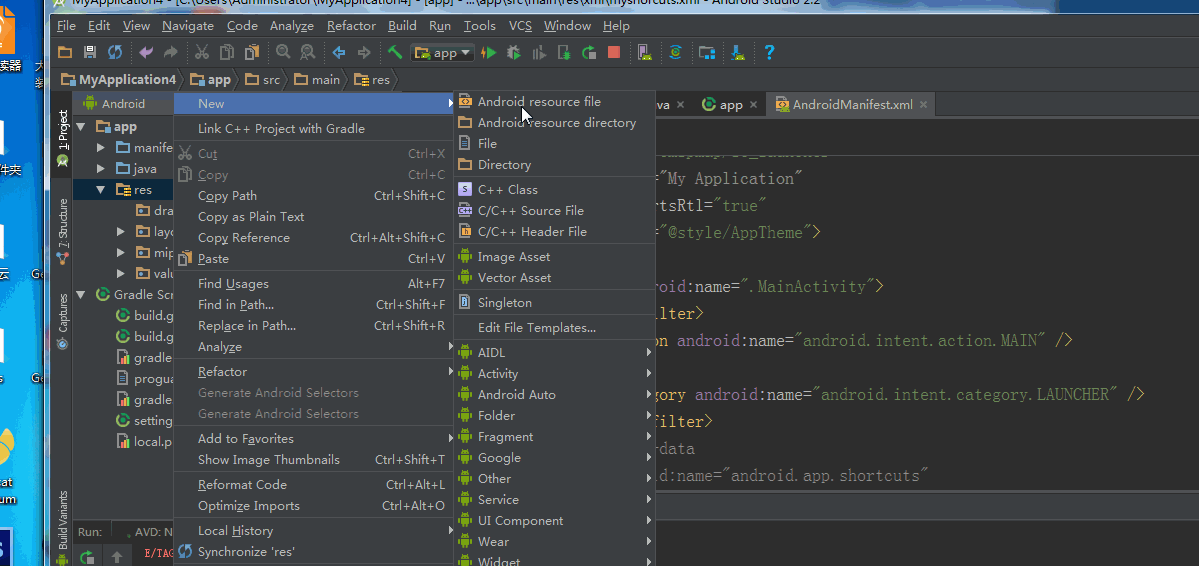Open the 7: Structure tool window button

pyautogui.click(x=63, y=232)
